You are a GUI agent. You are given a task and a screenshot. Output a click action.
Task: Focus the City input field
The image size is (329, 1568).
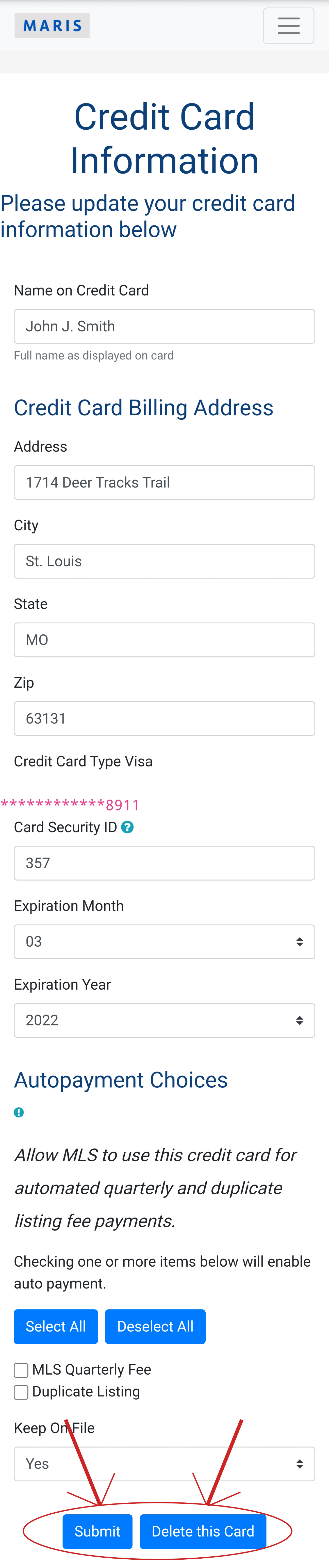pos(164,561)
